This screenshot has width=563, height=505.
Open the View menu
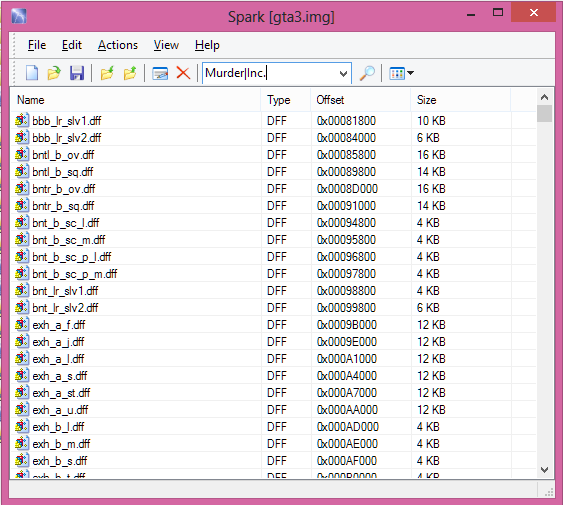click(166, 45)
